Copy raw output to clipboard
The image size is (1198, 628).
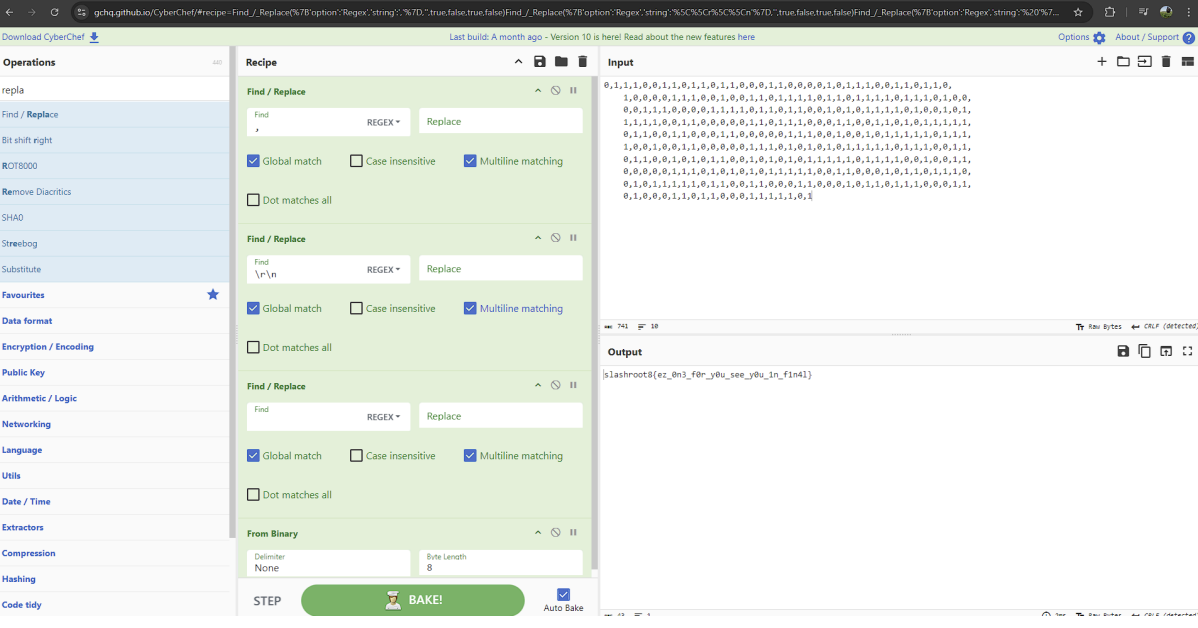[1145, 351]
